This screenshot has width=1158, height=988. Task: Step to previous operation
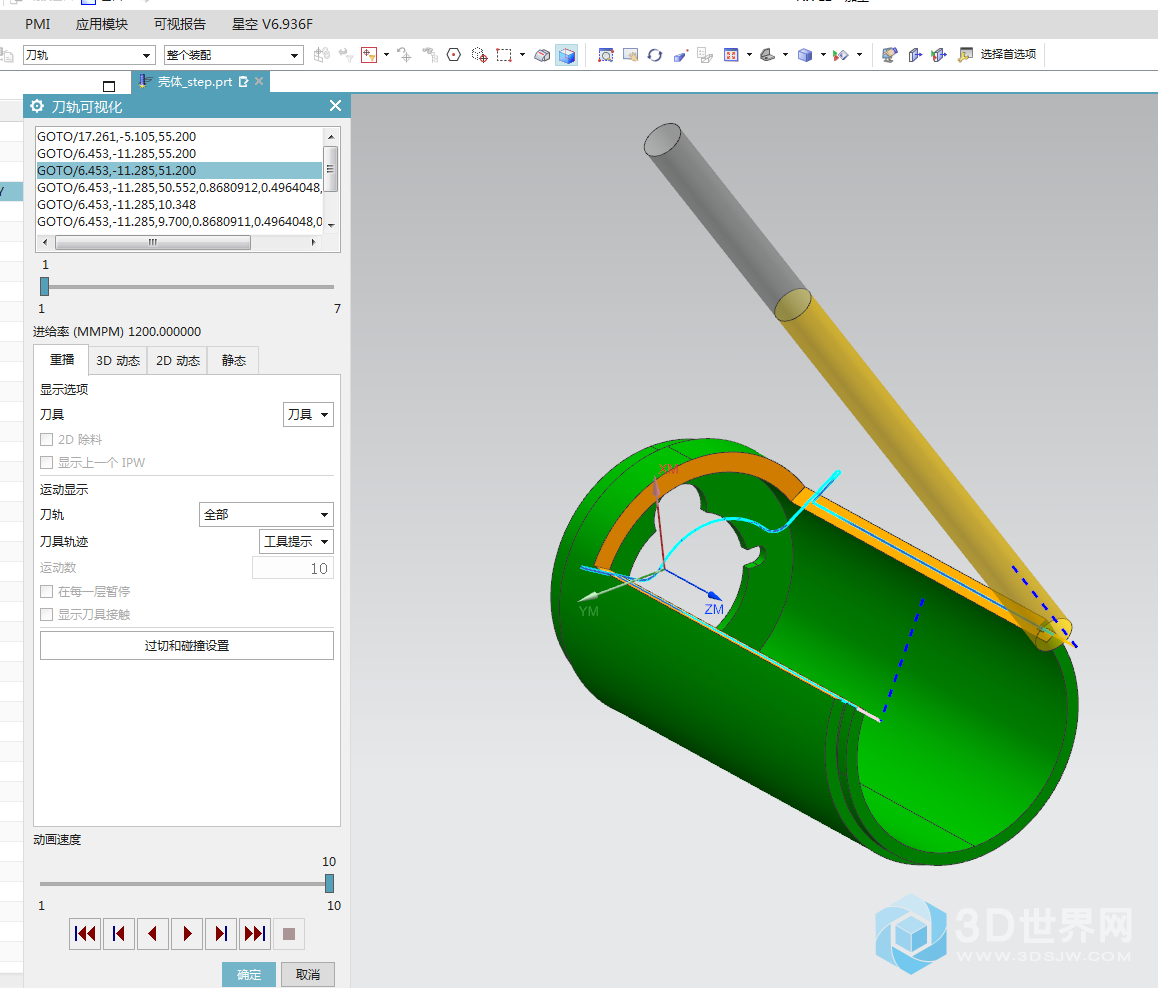[x=119, y=933]
